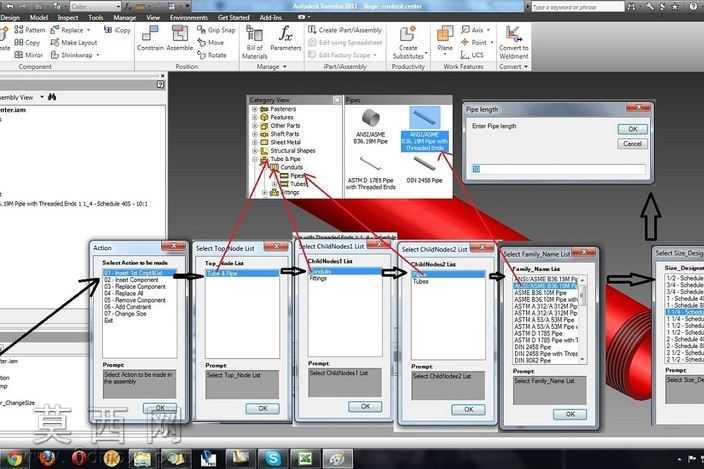Open the Environments ribbon tab
Image resolution: width=704 pixels, height=469 pixels.
(189, 18)
